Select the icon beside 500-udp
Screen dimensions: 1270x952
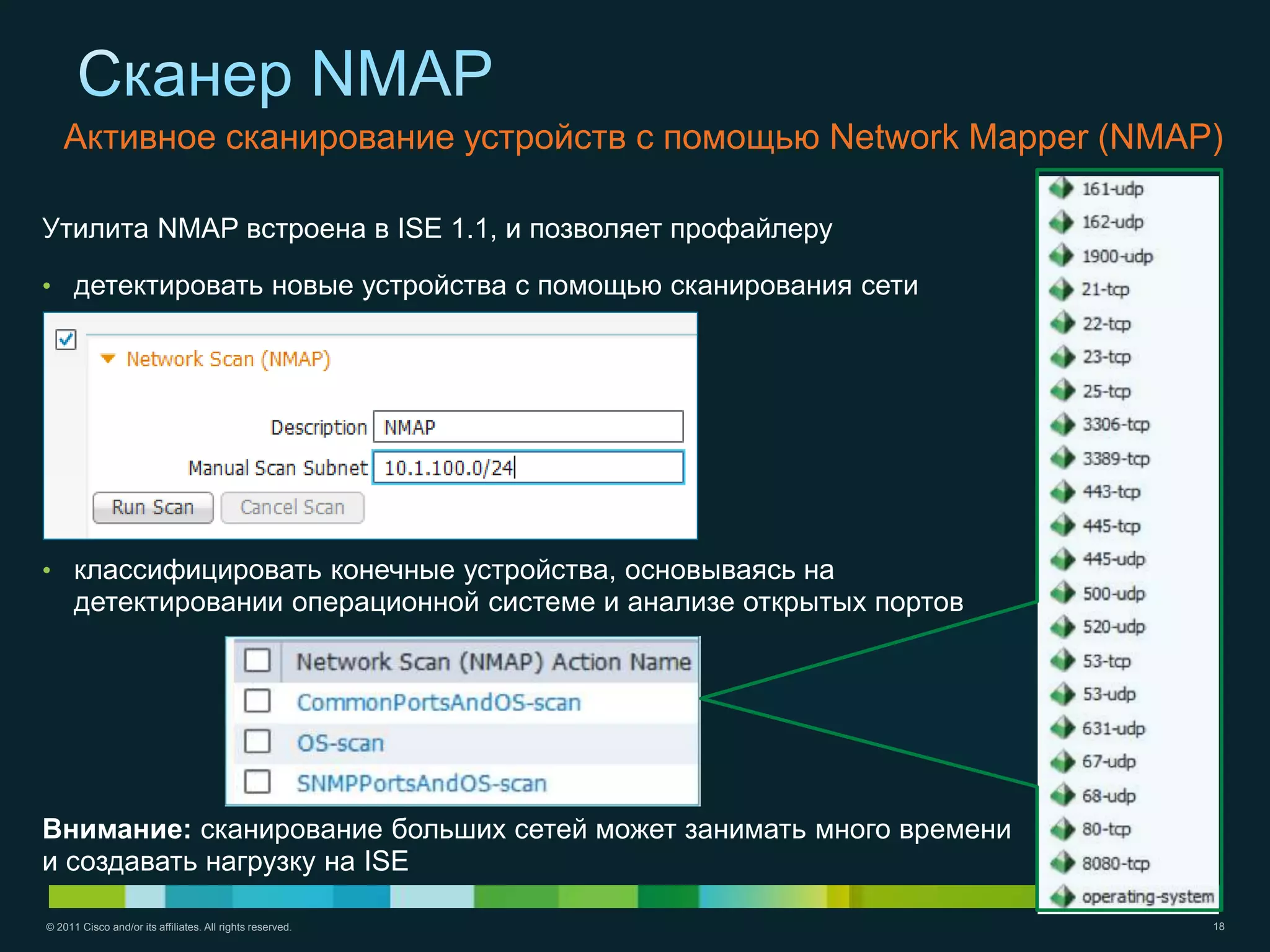(x=1063, y=593)
